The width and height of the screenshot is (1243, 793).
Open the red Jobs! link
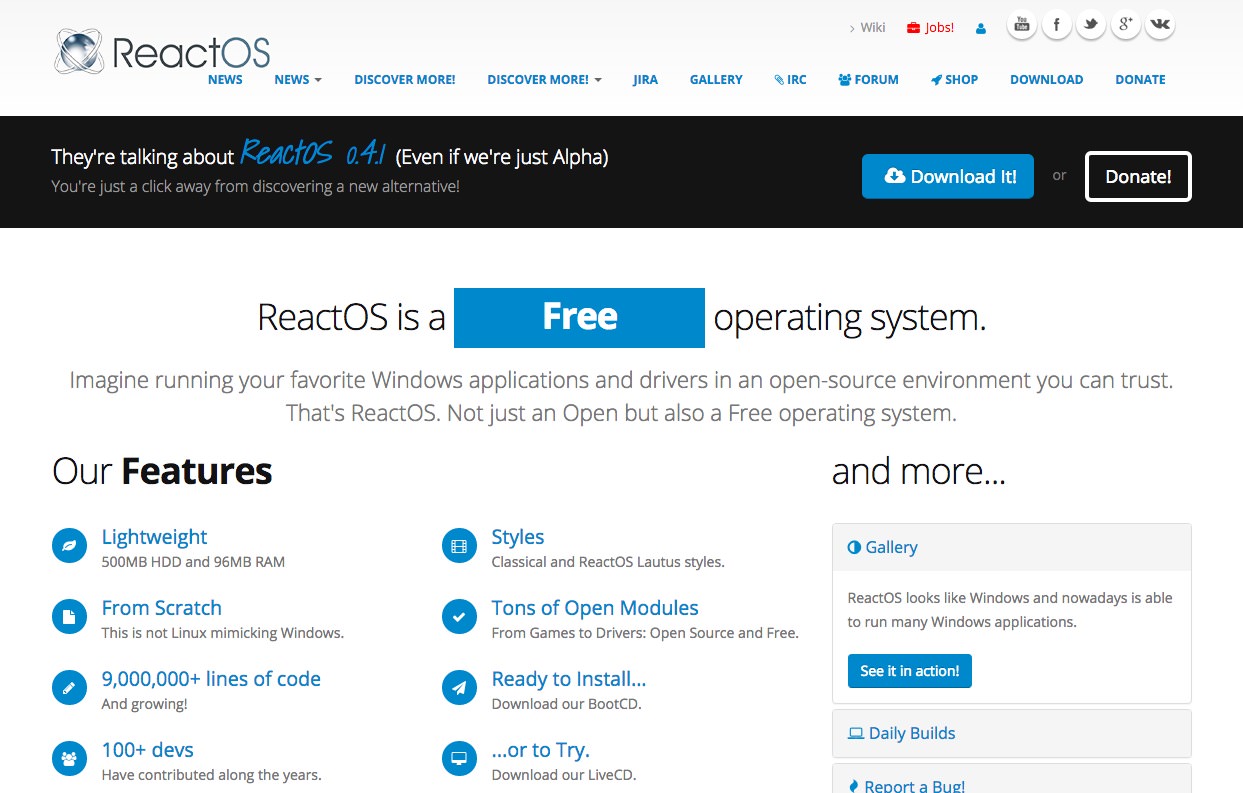(x=931, y=28)
